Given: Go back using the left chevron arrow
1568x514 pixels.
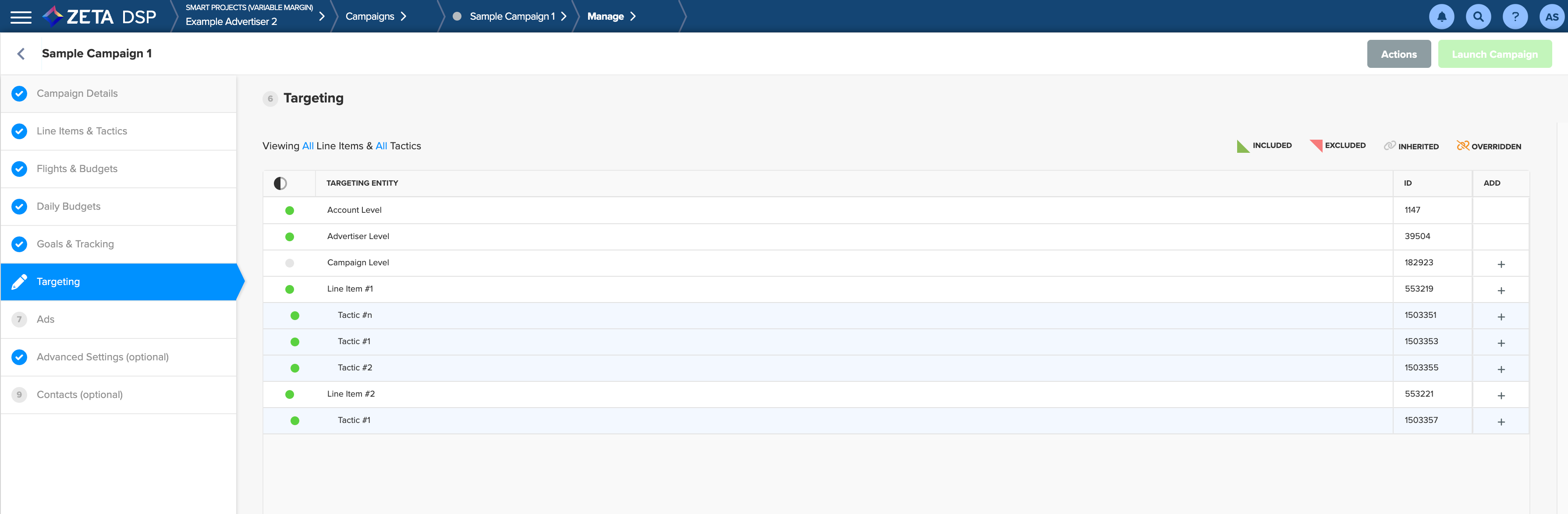Looking at the screenshot, I should click(21, 54).
